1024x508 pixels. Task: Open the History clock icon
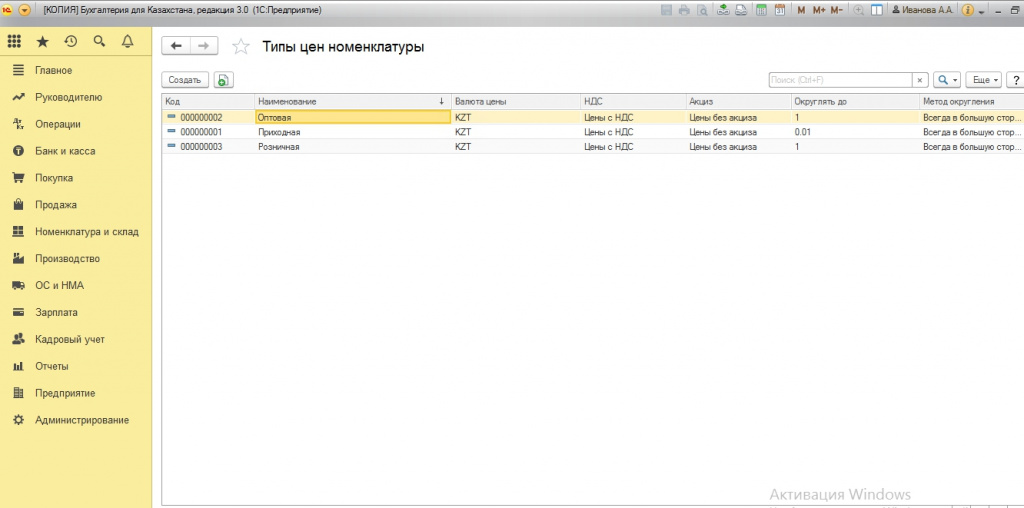[70, 42]
